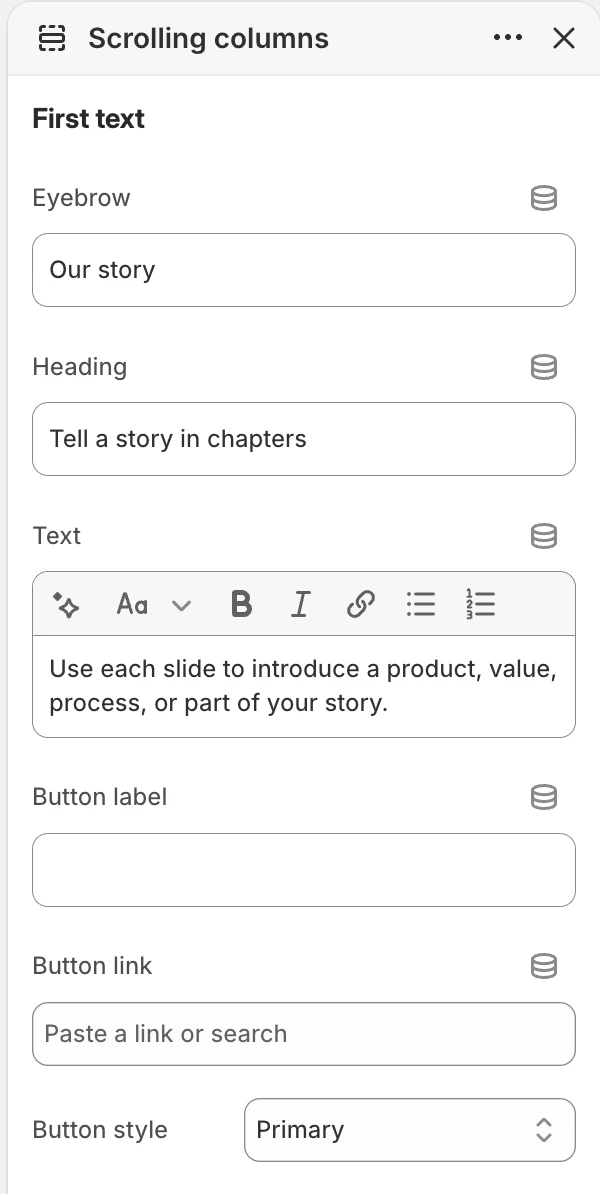Focus the empty Button label input
This screenshot has width=600, height=1194.
pyautogui.click(x=304, y=870)
